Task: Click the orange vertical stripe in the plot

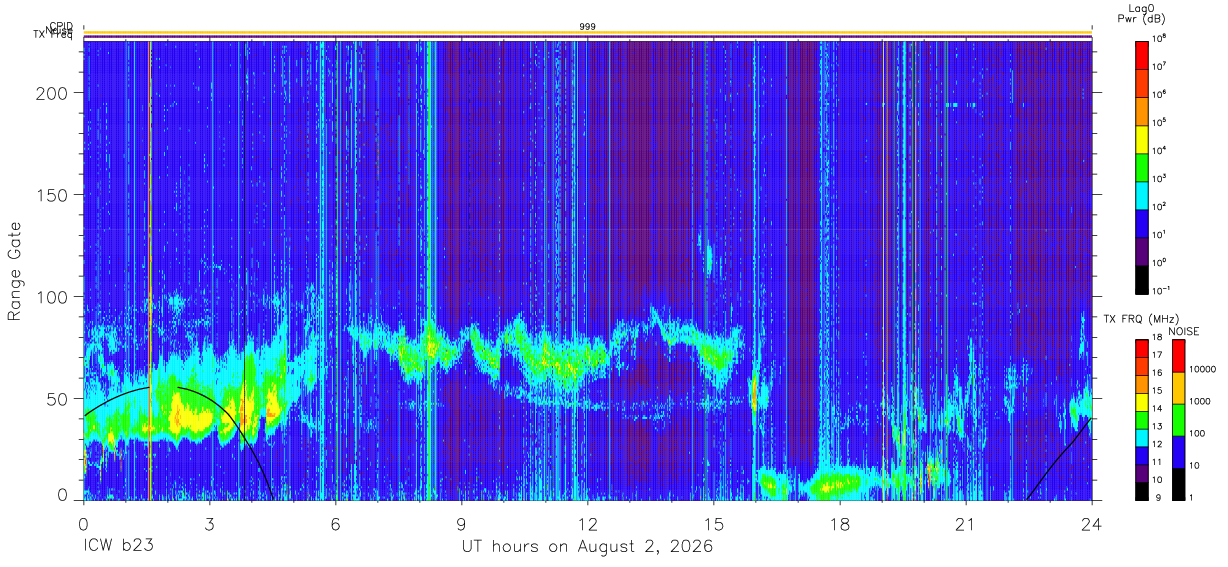Action: (149, 270)
